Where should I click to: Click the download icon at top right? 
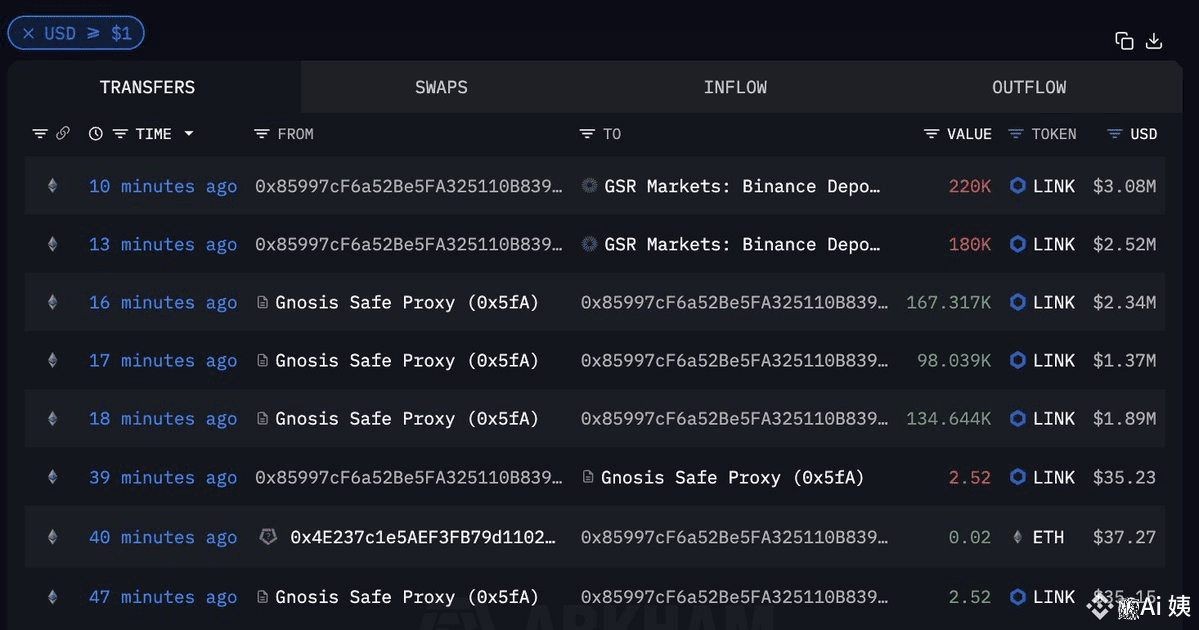[x=1155, y=41]
